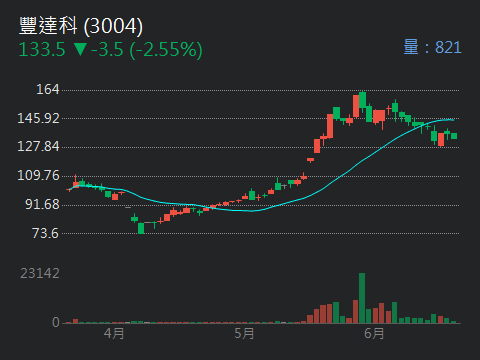Screen dimensions: 480x360
Task: Click the 109.76 price axis label
Action: 38,175
